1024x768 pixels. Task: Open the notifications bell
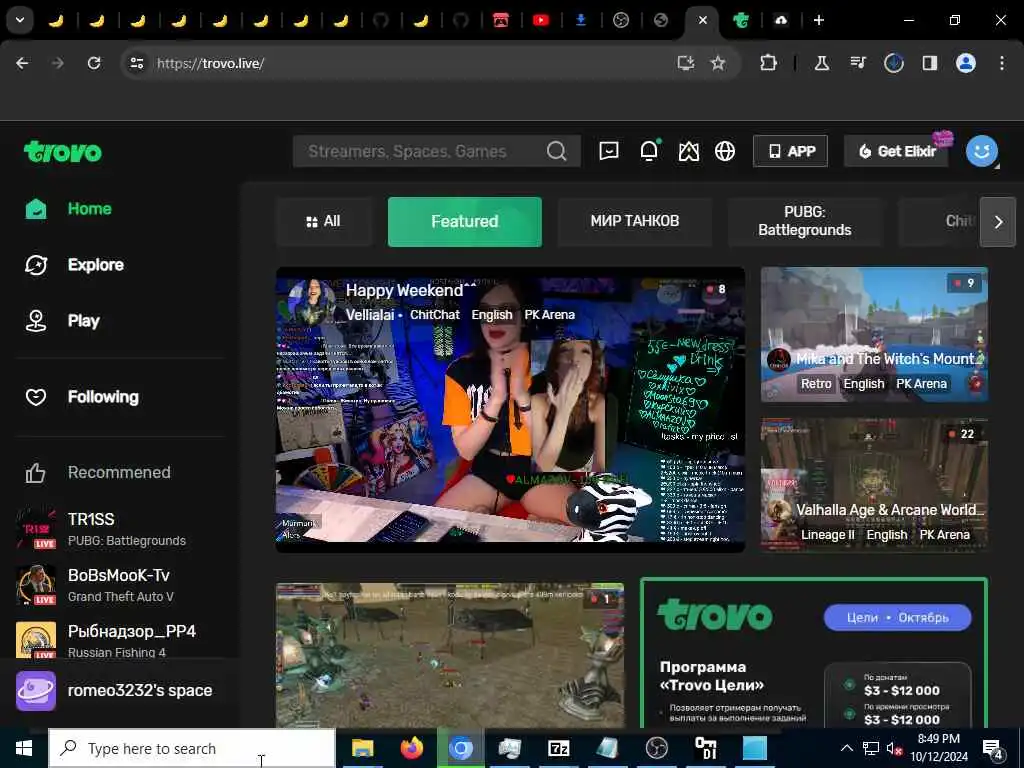(x=649, y=152)
